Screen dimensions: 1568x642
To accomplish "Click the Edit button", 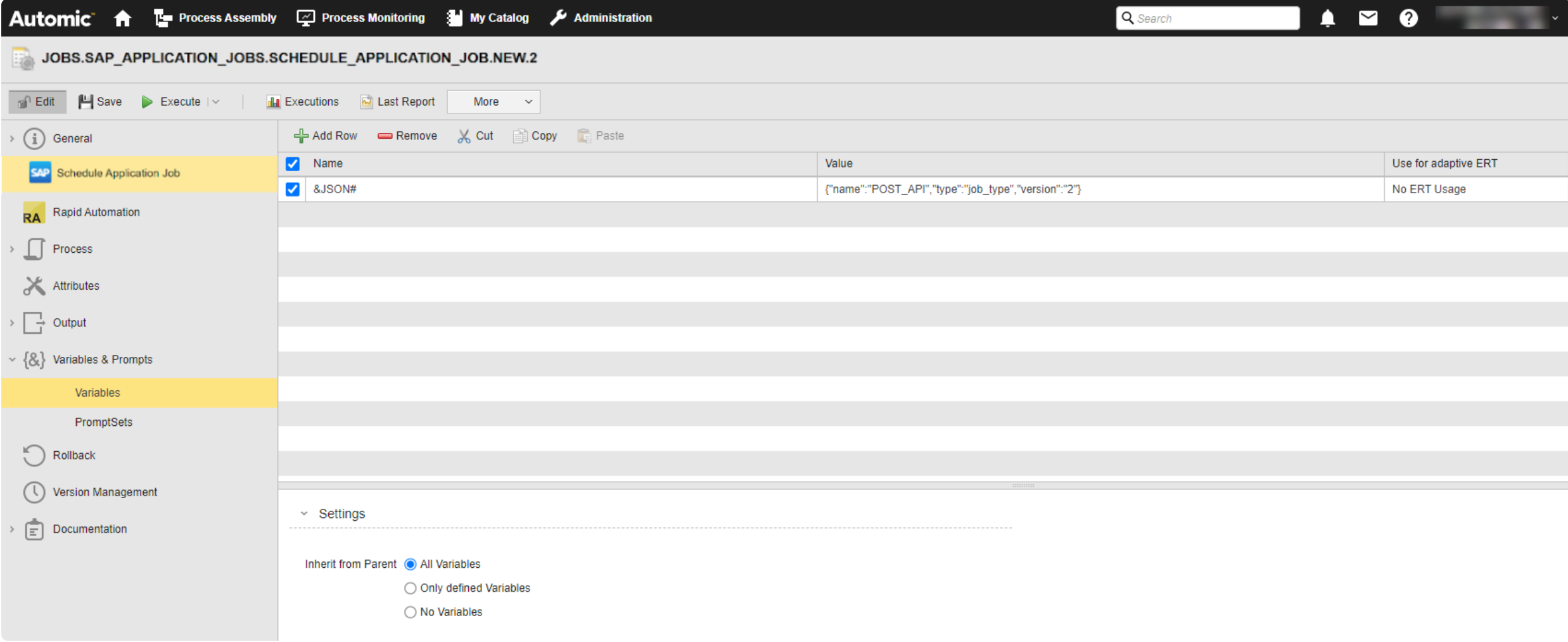I will 37,101.
